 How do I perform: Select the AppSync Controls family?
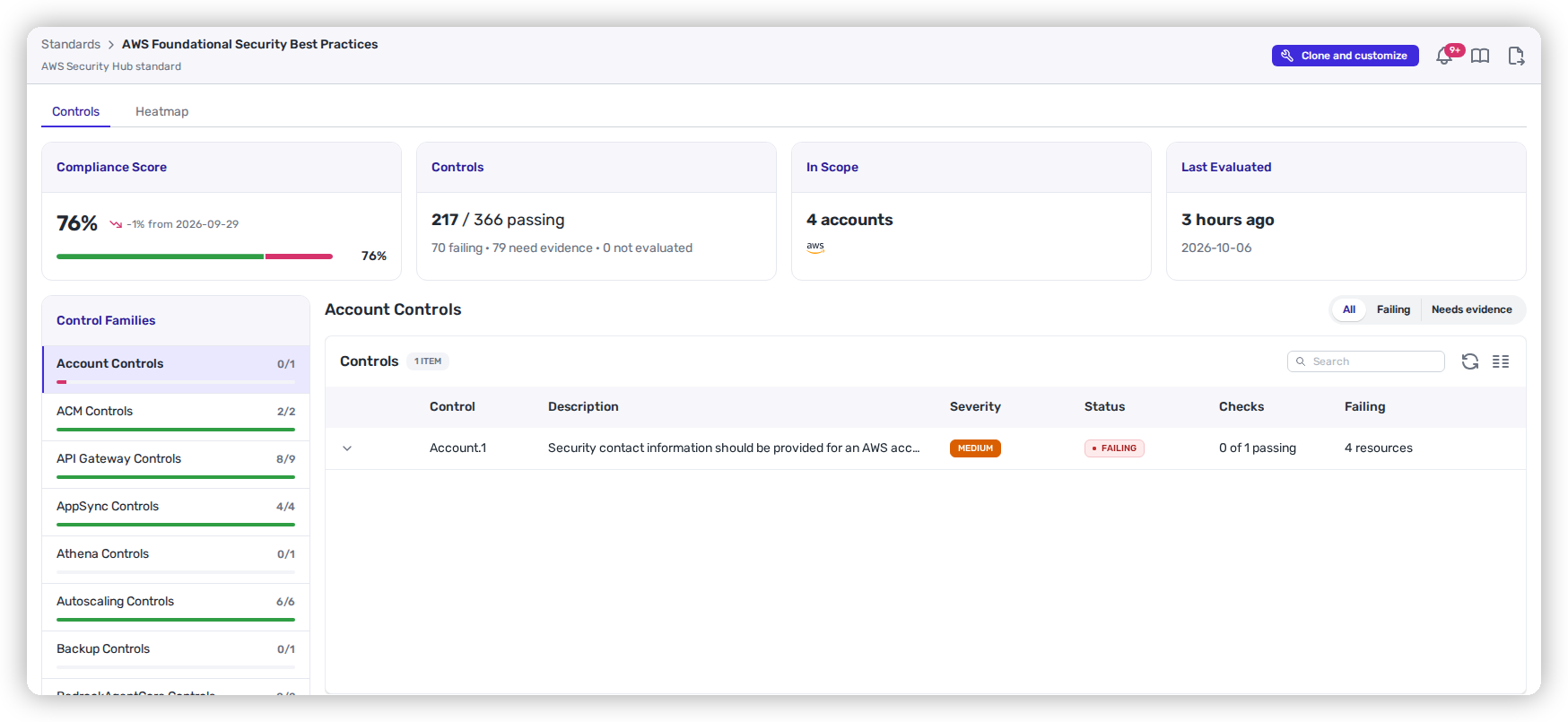point(176,512)
